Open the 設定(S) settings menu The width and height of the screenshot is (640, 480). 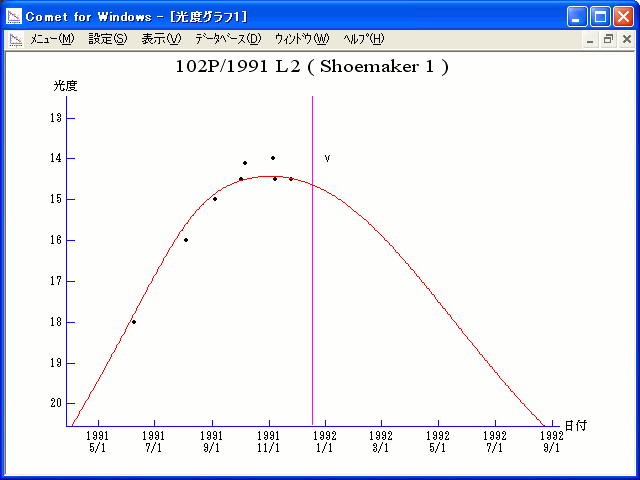coord(107,39)
